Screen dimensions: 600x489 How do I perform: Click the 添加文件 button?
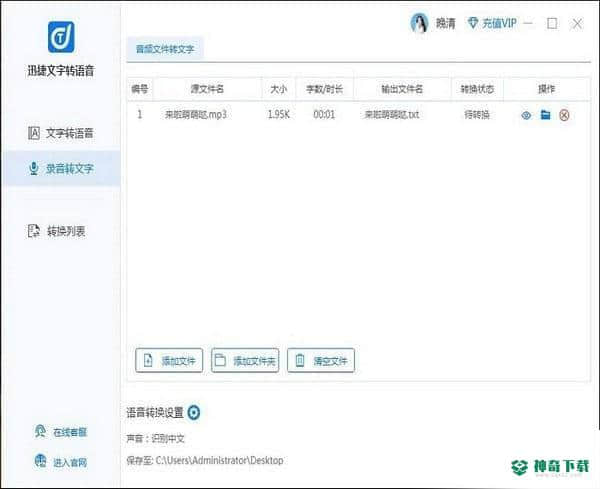click(x=169, y=360)
